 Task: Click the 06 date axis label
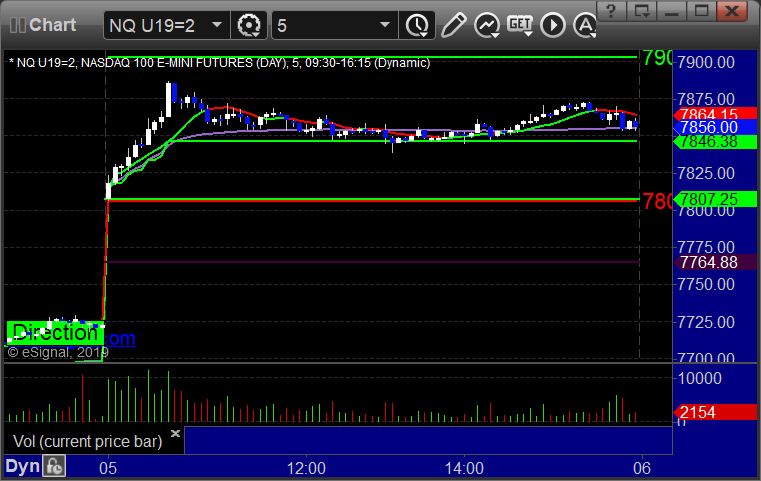pyautogui.click(x=642, y=468)
